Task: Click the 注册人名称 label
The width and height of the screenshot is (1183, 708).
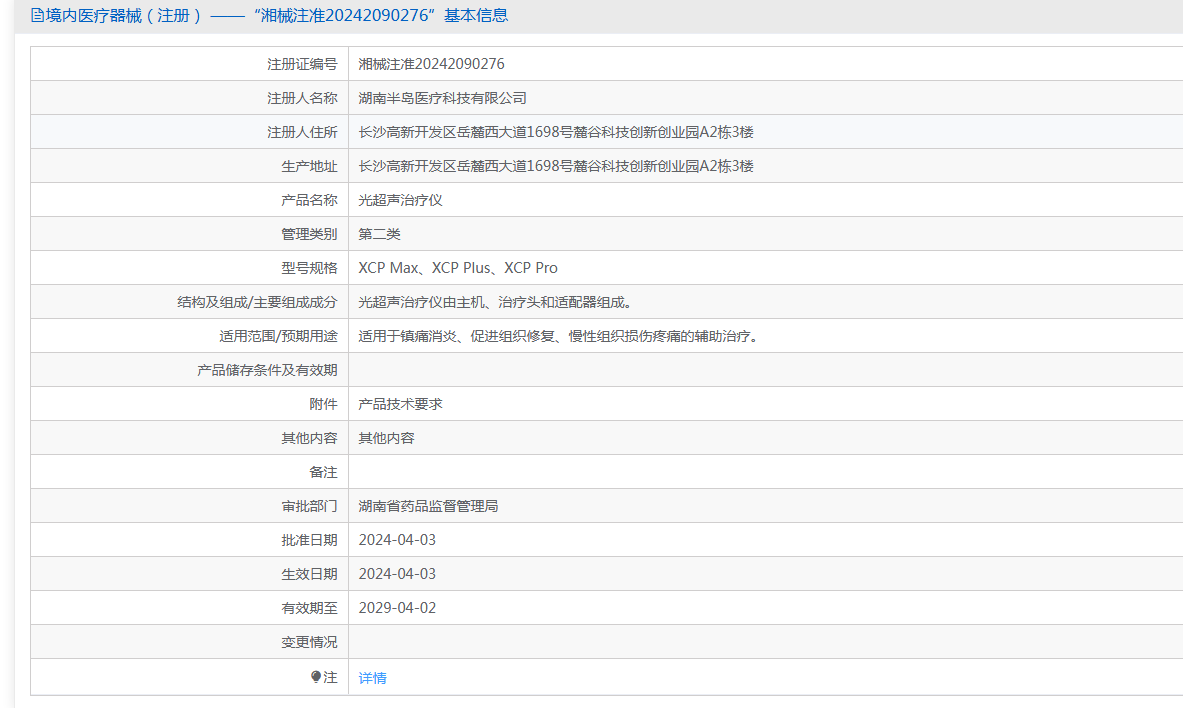Action: click(302, 98)
